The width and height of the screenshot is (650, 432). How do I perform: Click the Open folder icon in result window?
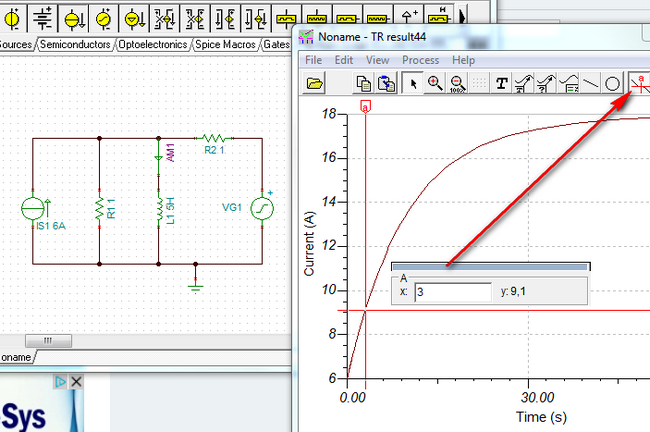(x=315, y=85)
